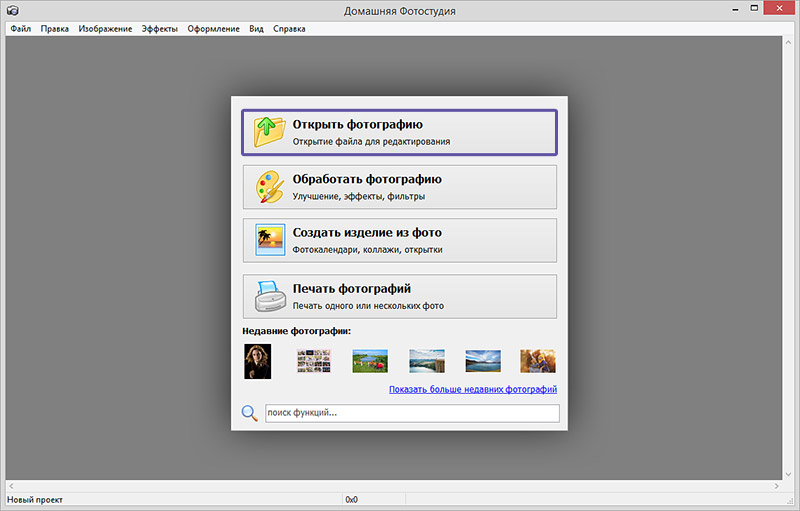
Task: Focus the поиск функций search field
Action: coord(412,413)
